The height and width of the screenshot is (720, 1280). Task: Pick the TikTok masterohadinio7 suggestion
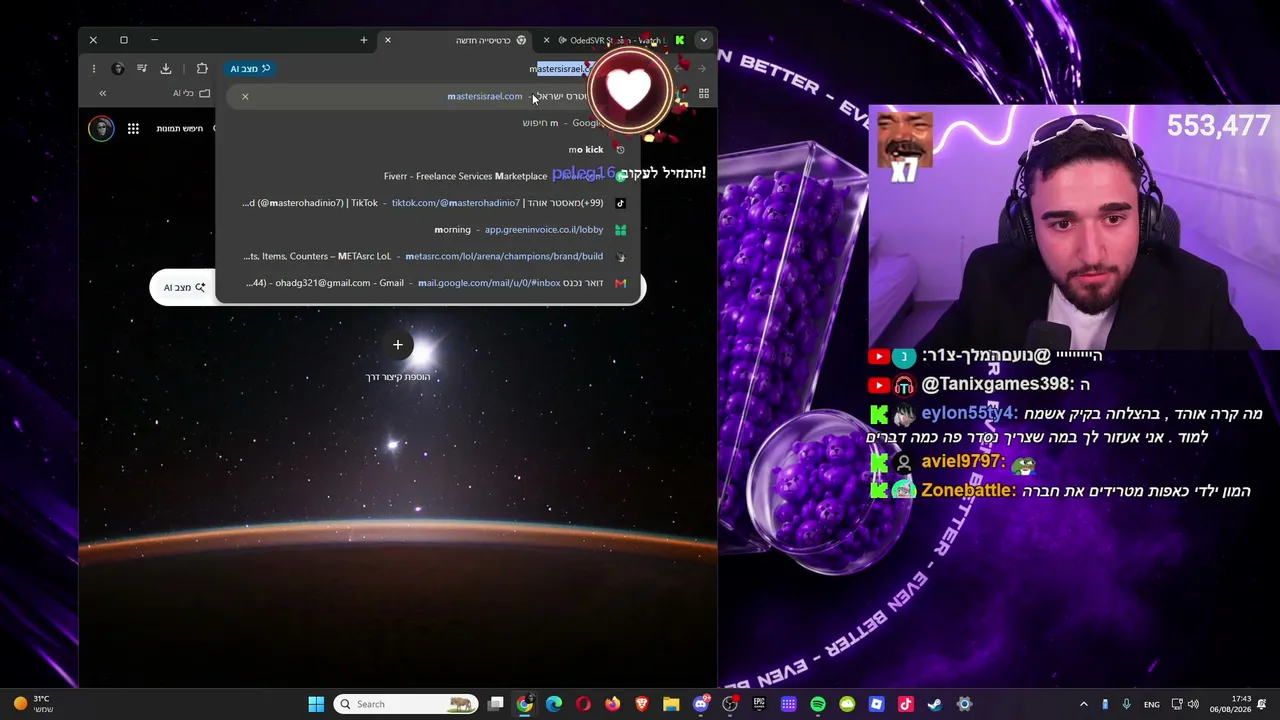click(428, 203)
